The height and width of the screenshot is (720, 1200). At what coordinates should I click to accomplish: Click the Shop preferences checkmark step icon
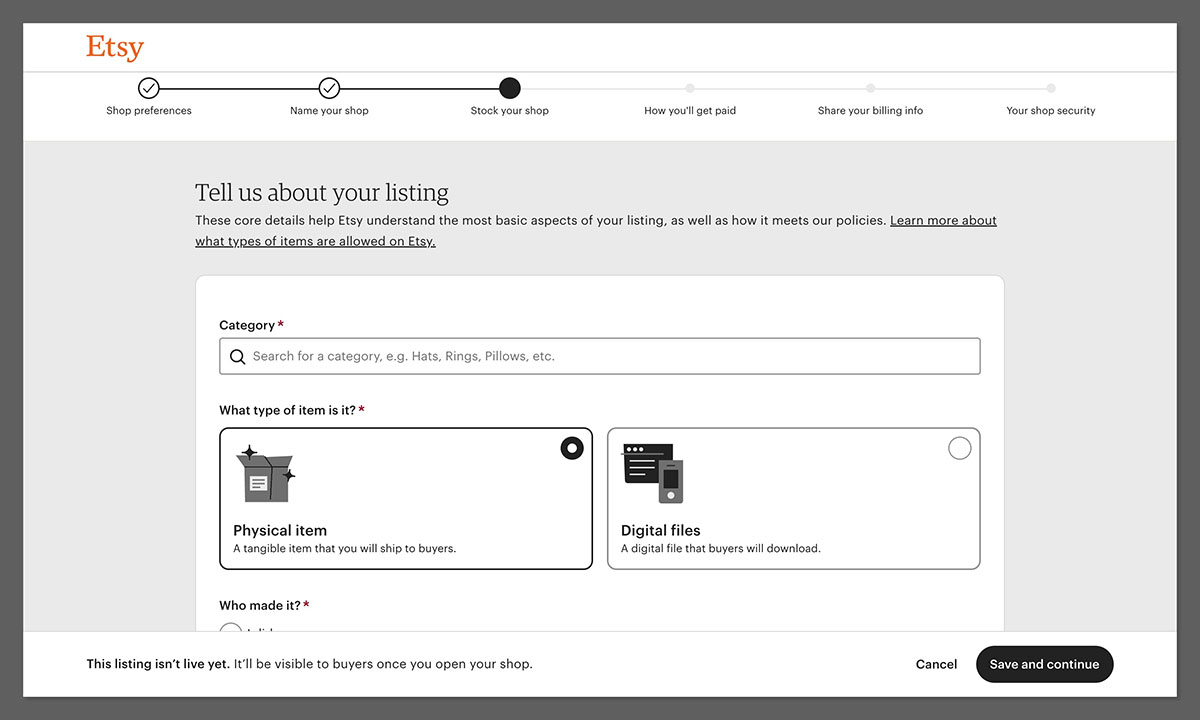(149, 88)
